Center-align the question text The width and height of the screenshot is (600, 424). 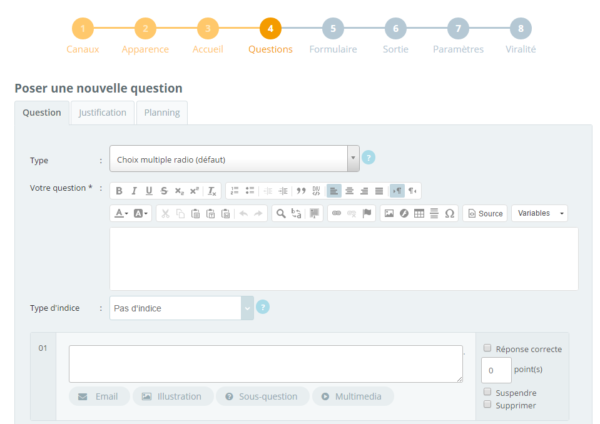[x=349, y=190]
